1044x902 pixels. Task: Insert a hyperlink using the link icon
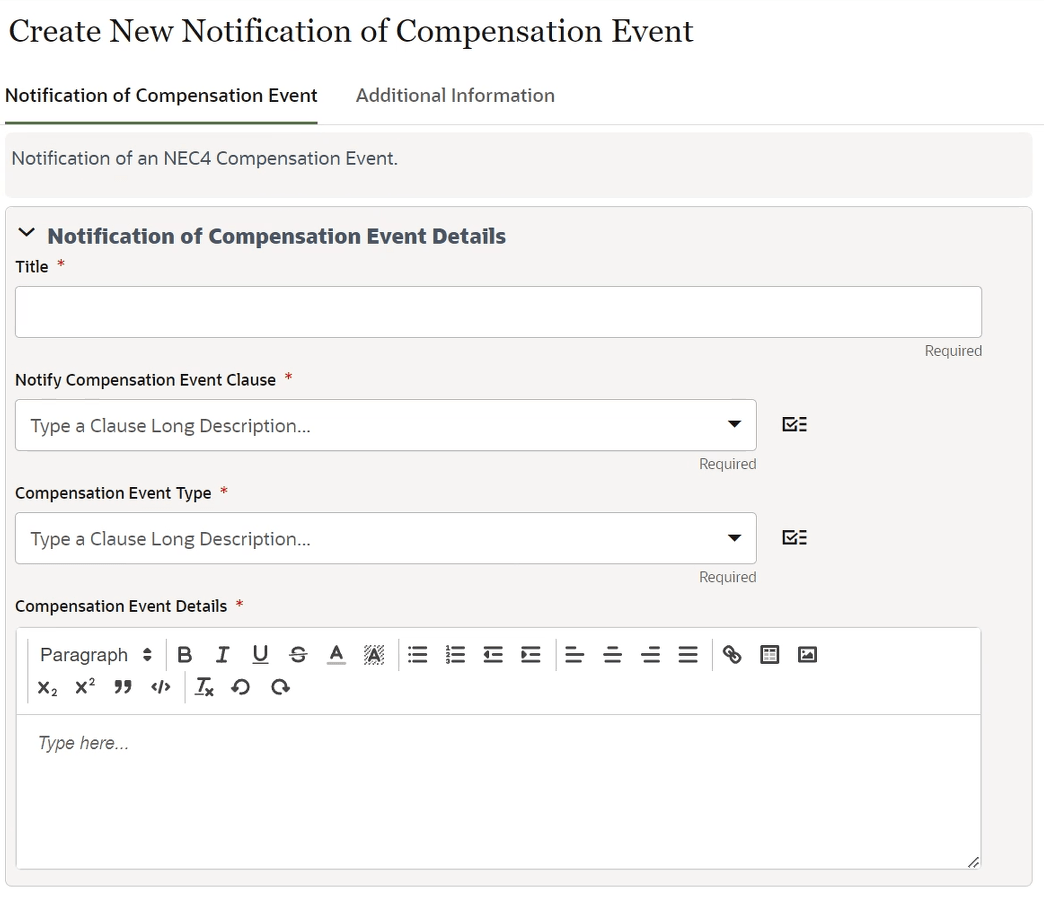coord(731,655)
